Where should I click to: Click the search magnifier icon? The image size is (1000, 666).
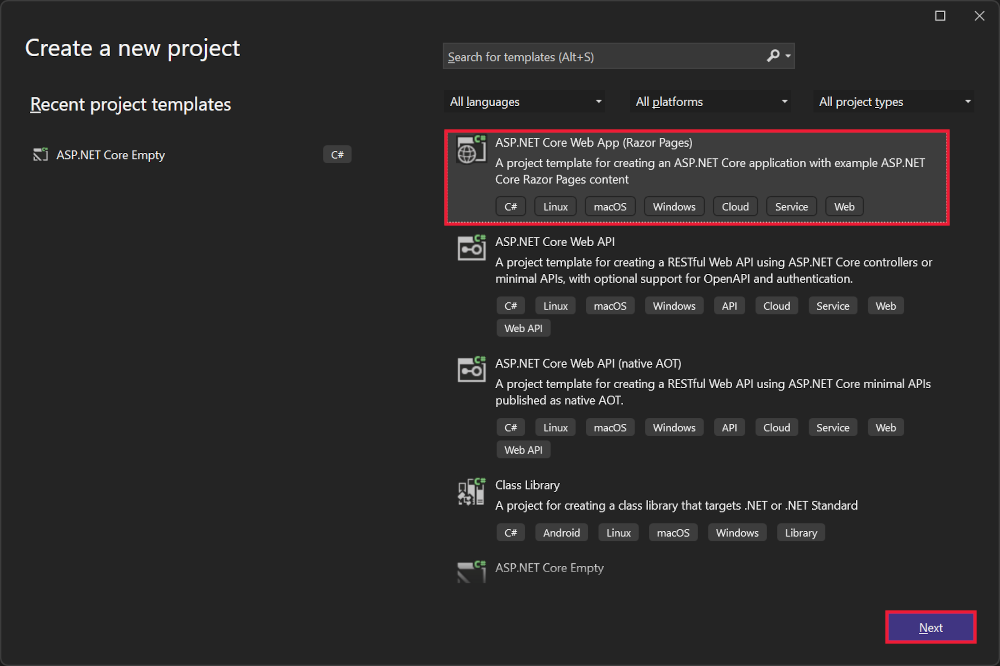771,56
